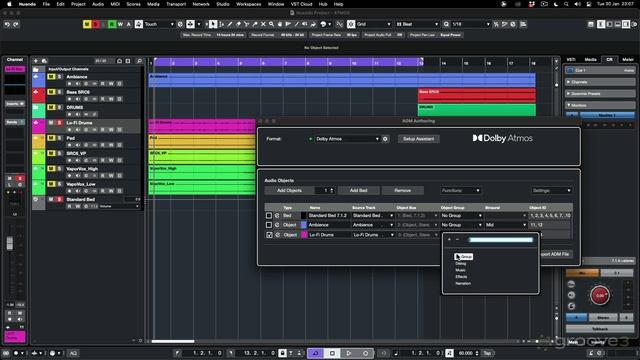The height and width of the screenshot is (360, 640).
Task: Choose Effects in the group popup list
Action: [461, 277]
